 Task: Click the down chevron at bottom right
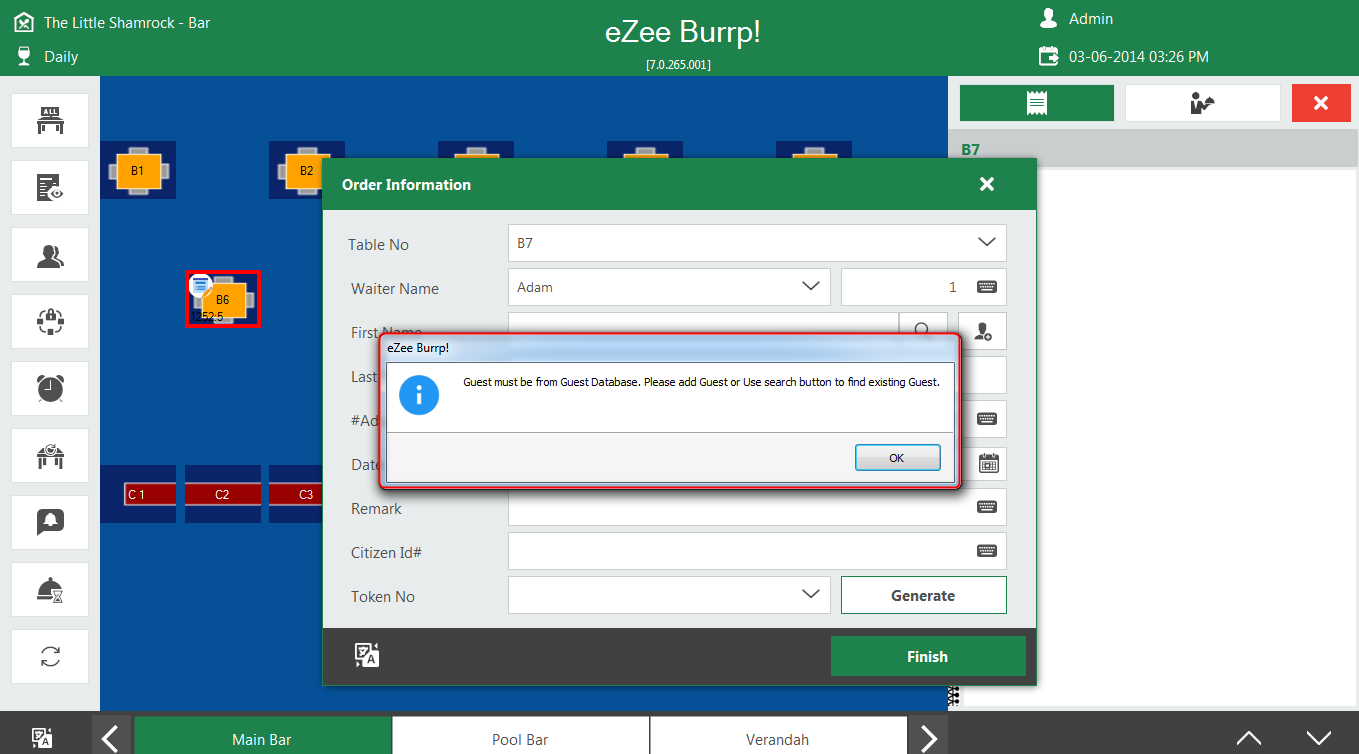pyautogui.click(x=1319, y=739)
